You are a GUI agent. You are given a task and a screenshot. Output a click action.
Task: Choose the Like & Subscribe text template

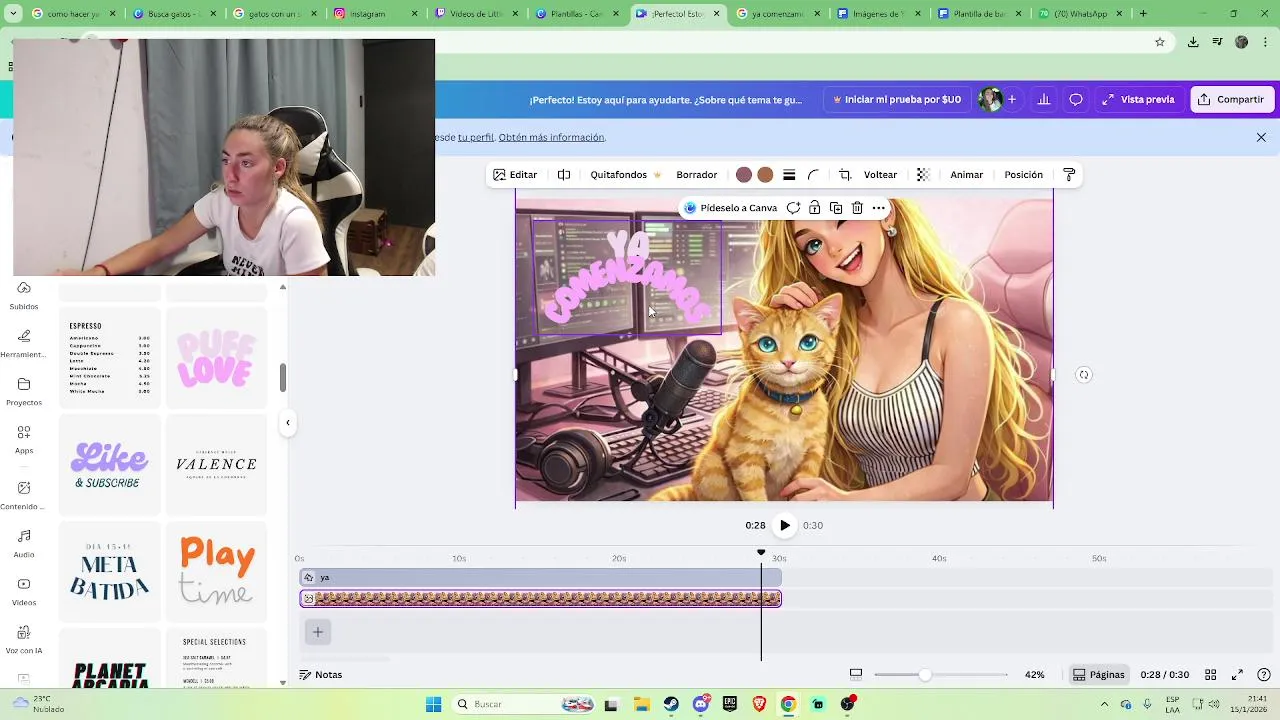click(110, 465)
